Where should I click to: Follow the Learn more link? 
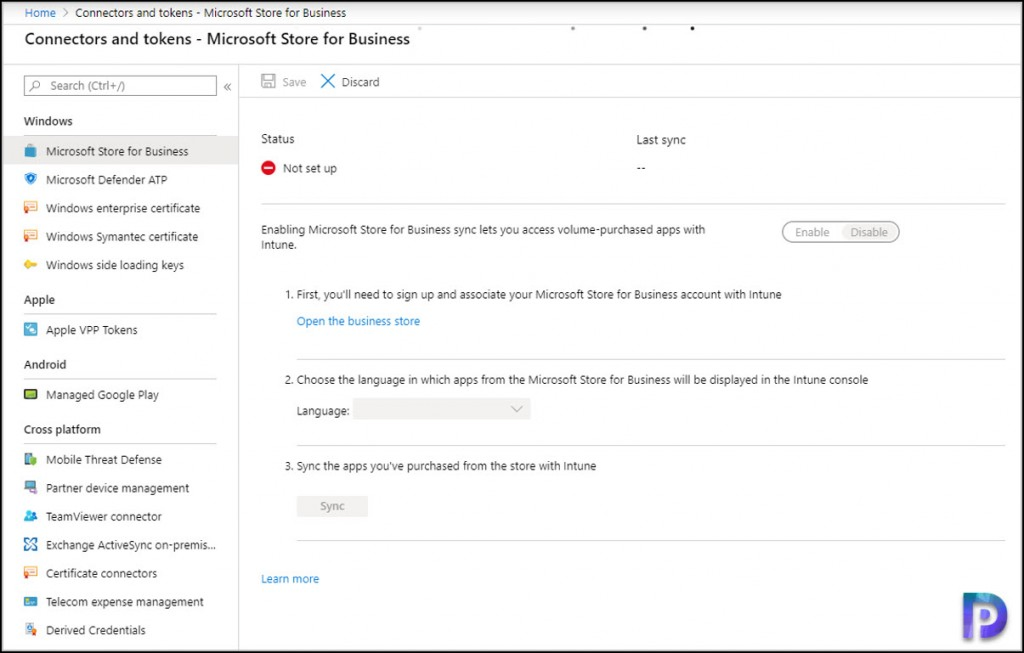[290, 579]
